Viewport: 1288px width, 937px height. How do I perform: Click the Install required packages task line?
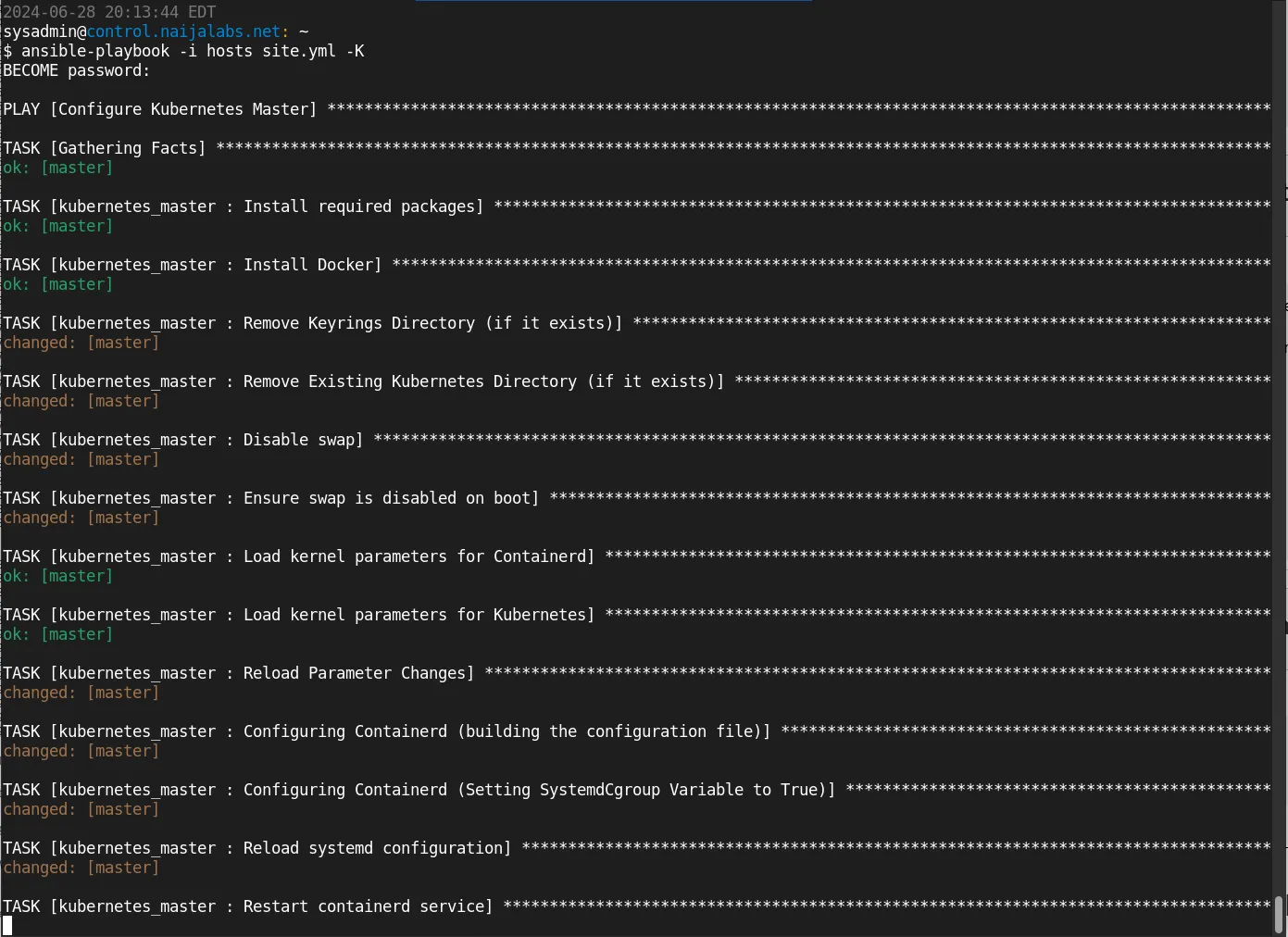636,206
